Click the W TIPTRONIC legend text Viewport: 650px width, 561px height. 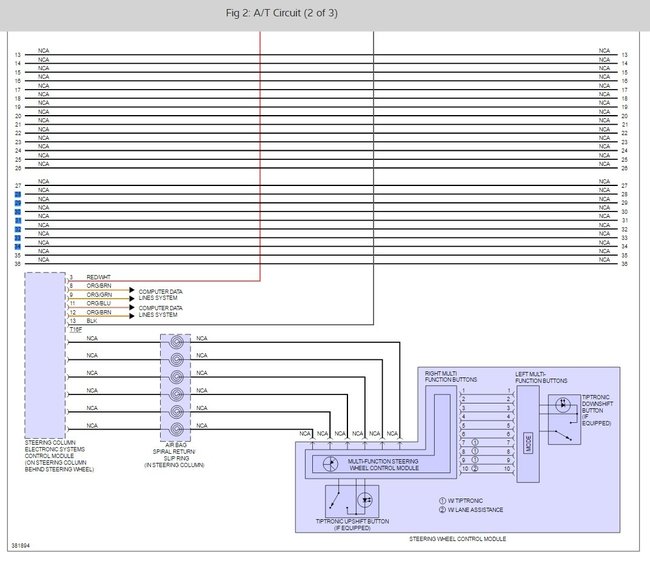465,501
